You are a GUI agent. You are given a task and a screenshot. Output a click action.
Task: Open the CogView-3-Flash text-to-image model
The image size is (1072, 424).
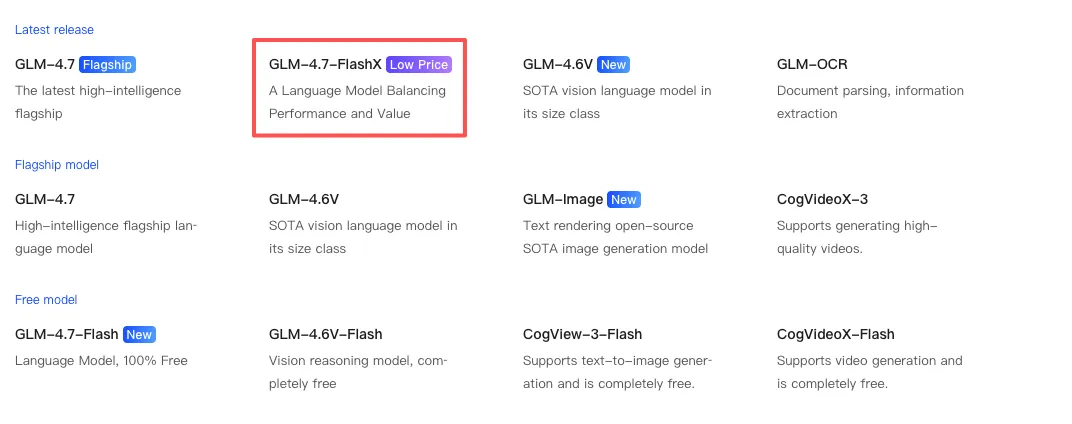coord(582,335)
